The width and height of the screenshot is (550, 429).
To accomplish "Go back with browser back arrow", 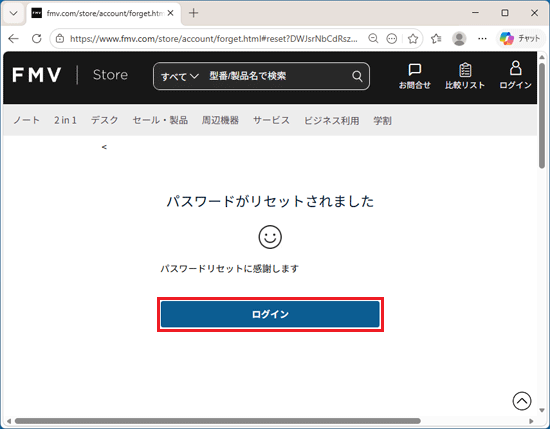I will pos(14,38).
